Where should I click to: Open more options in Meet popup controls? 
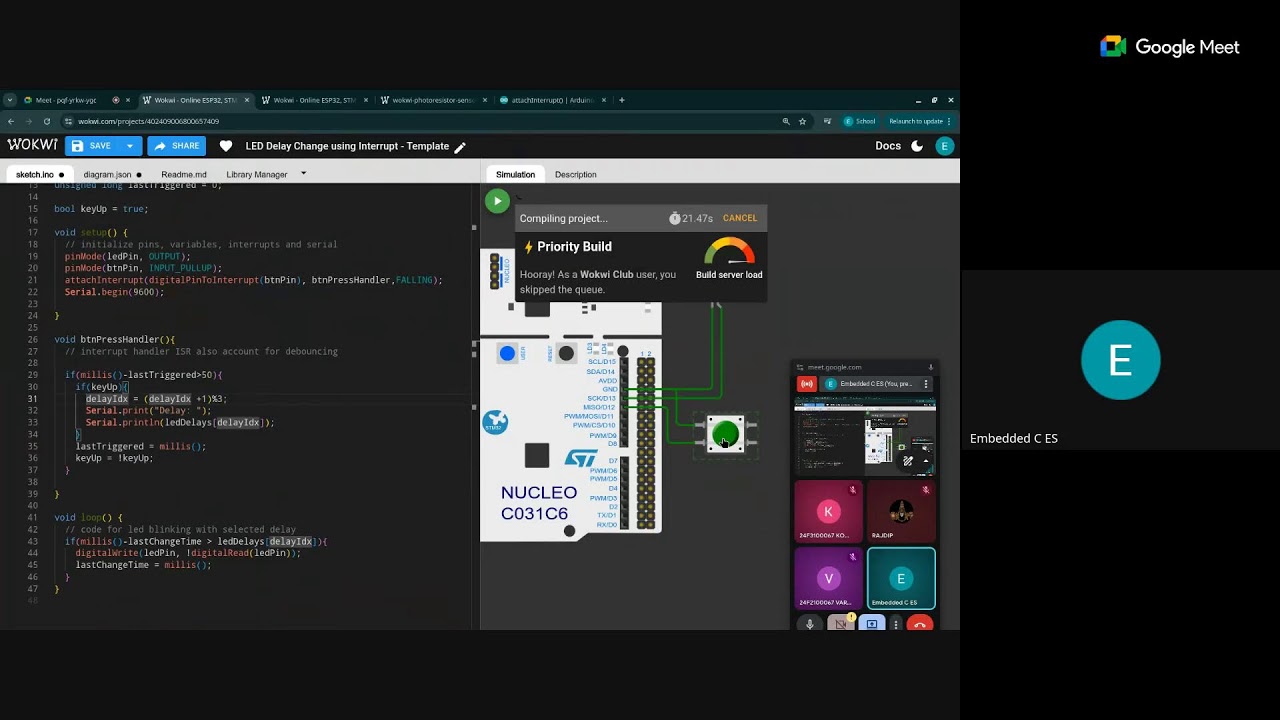[x=896, y=624]
